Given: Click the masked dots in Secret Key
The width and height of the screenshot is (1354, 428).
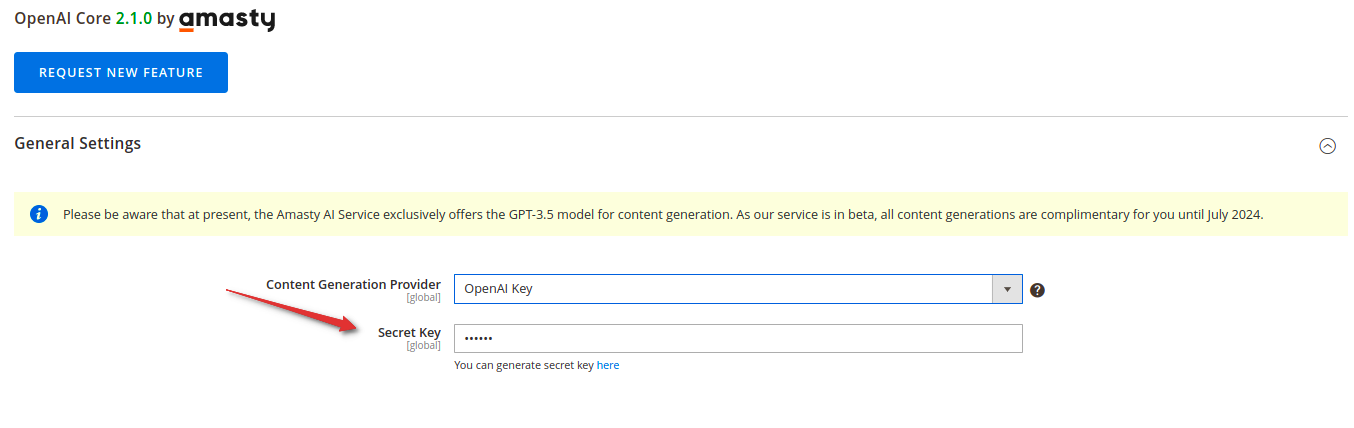Looking at the screenshot, I should [x=479, y=339].
